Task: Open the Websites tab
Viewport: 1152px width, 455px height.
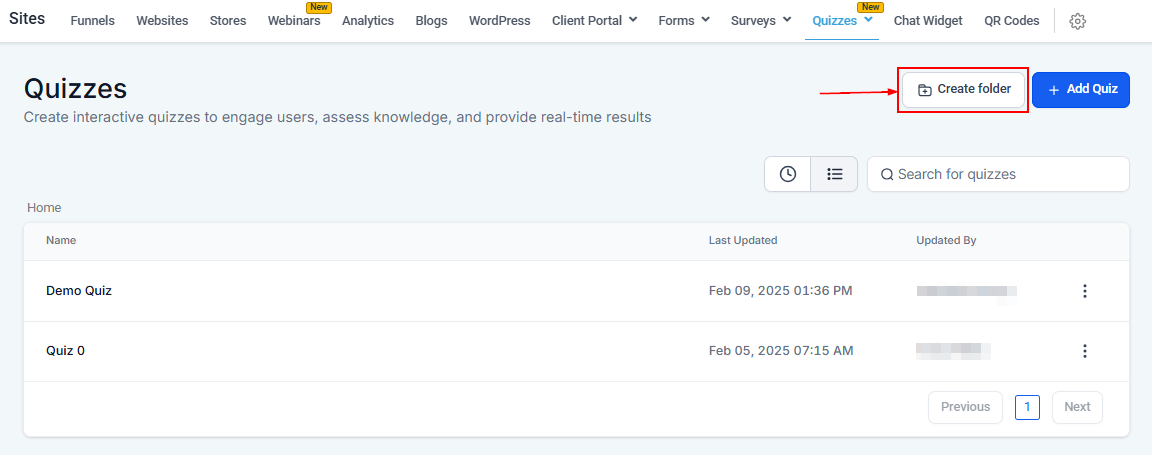Action: tap(162, 21)
